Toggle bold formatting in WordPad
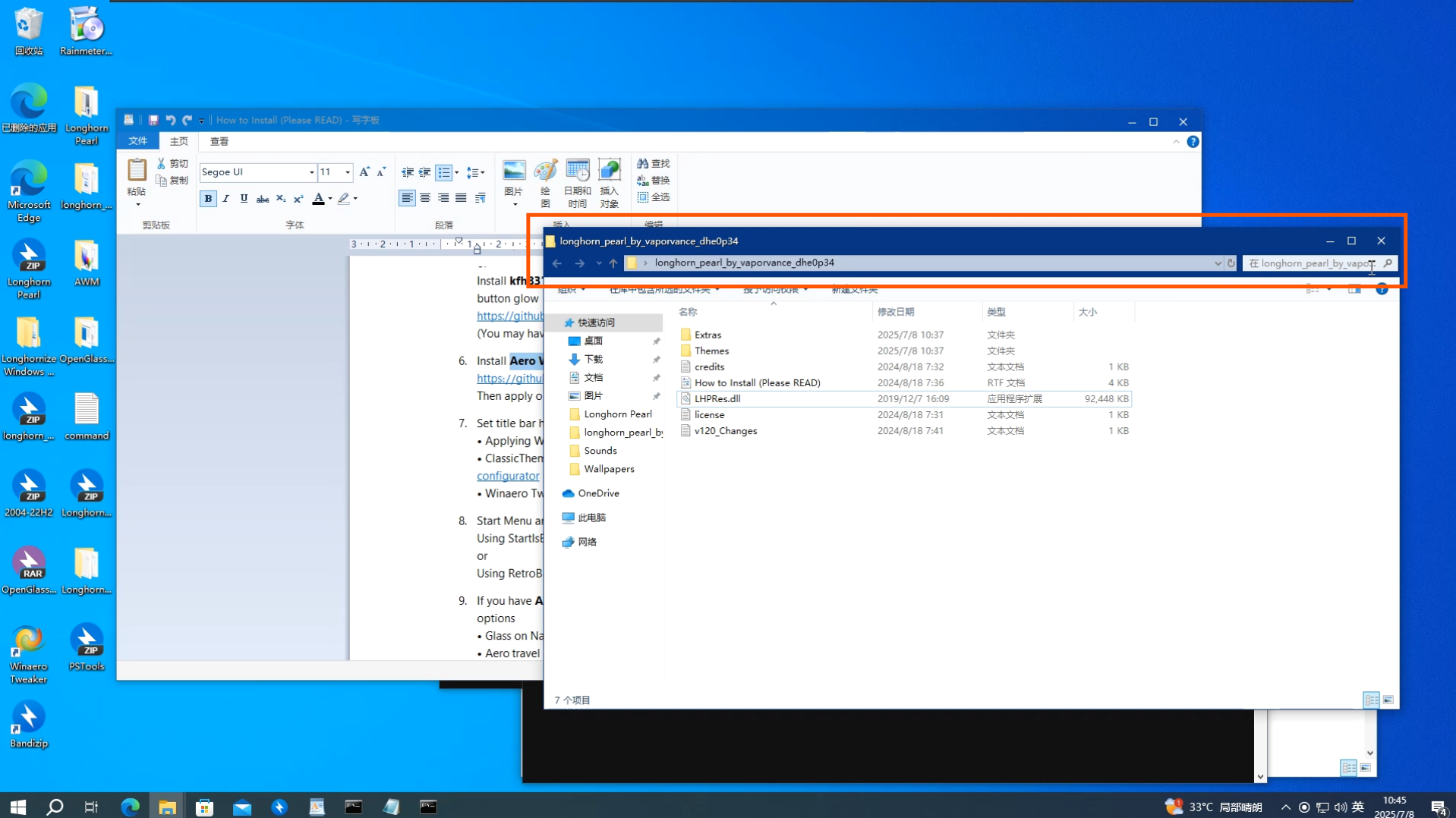Screen dimensions: 1456x818 pos(208,199)
